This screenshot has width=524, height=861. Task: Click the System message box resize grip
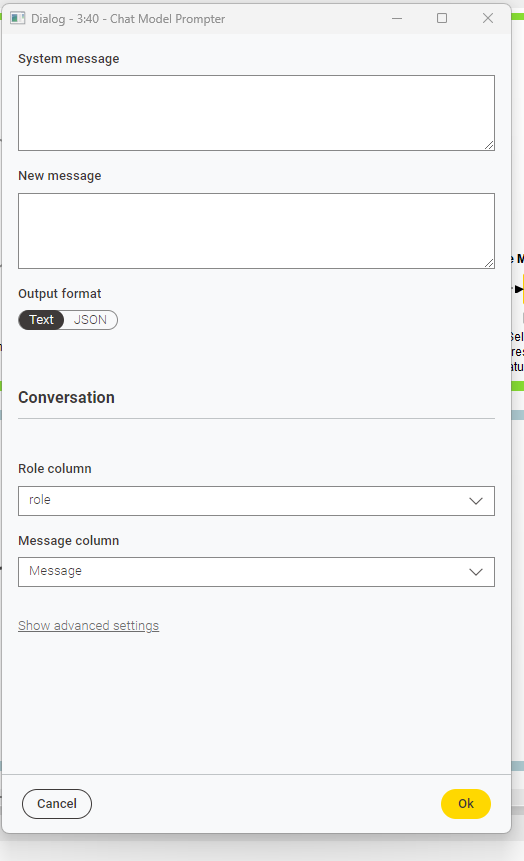[489, 145]
